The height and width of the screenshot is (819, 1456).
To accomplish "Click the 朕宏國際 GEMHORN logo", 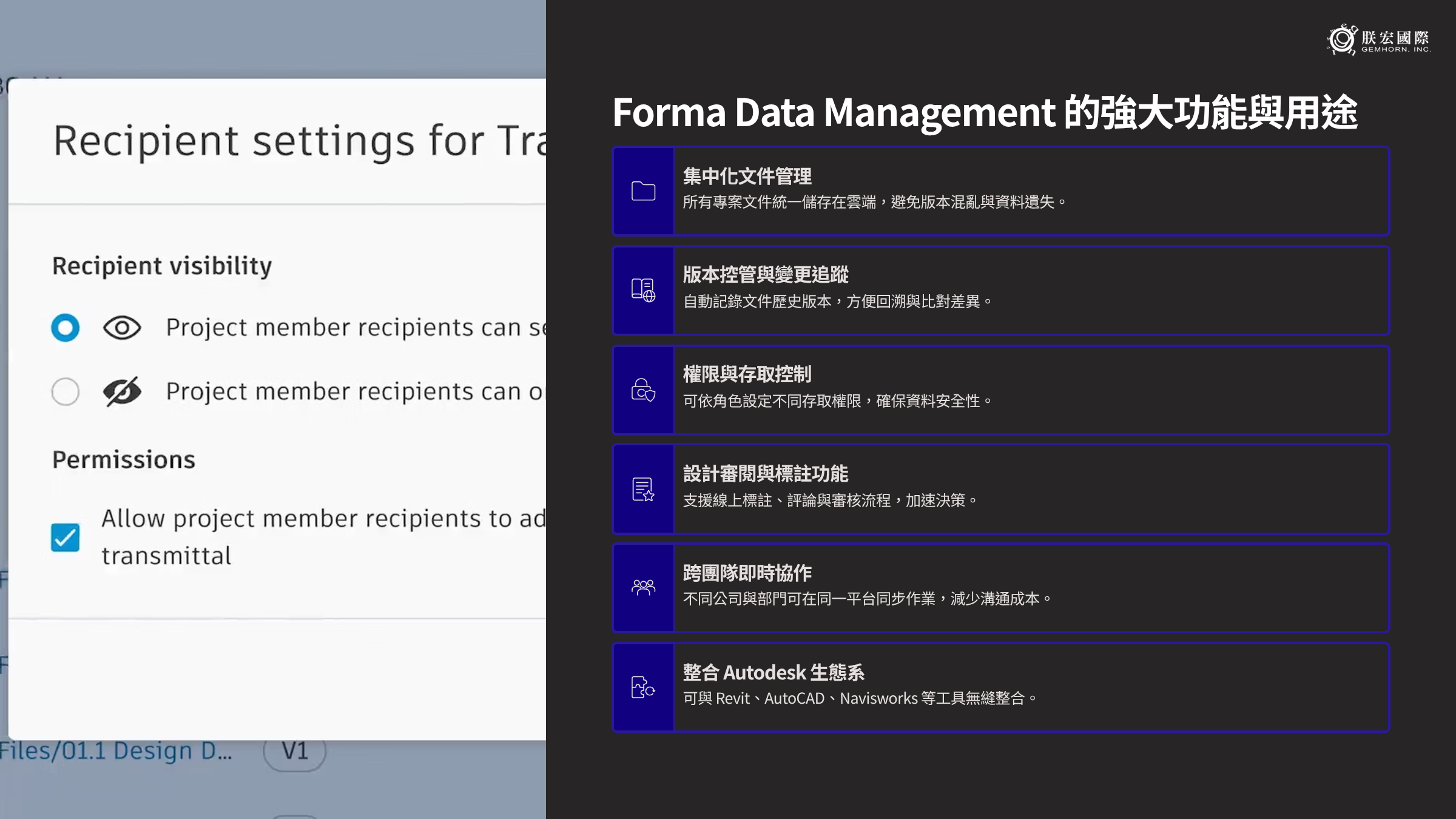I will tap(1378, 39).
